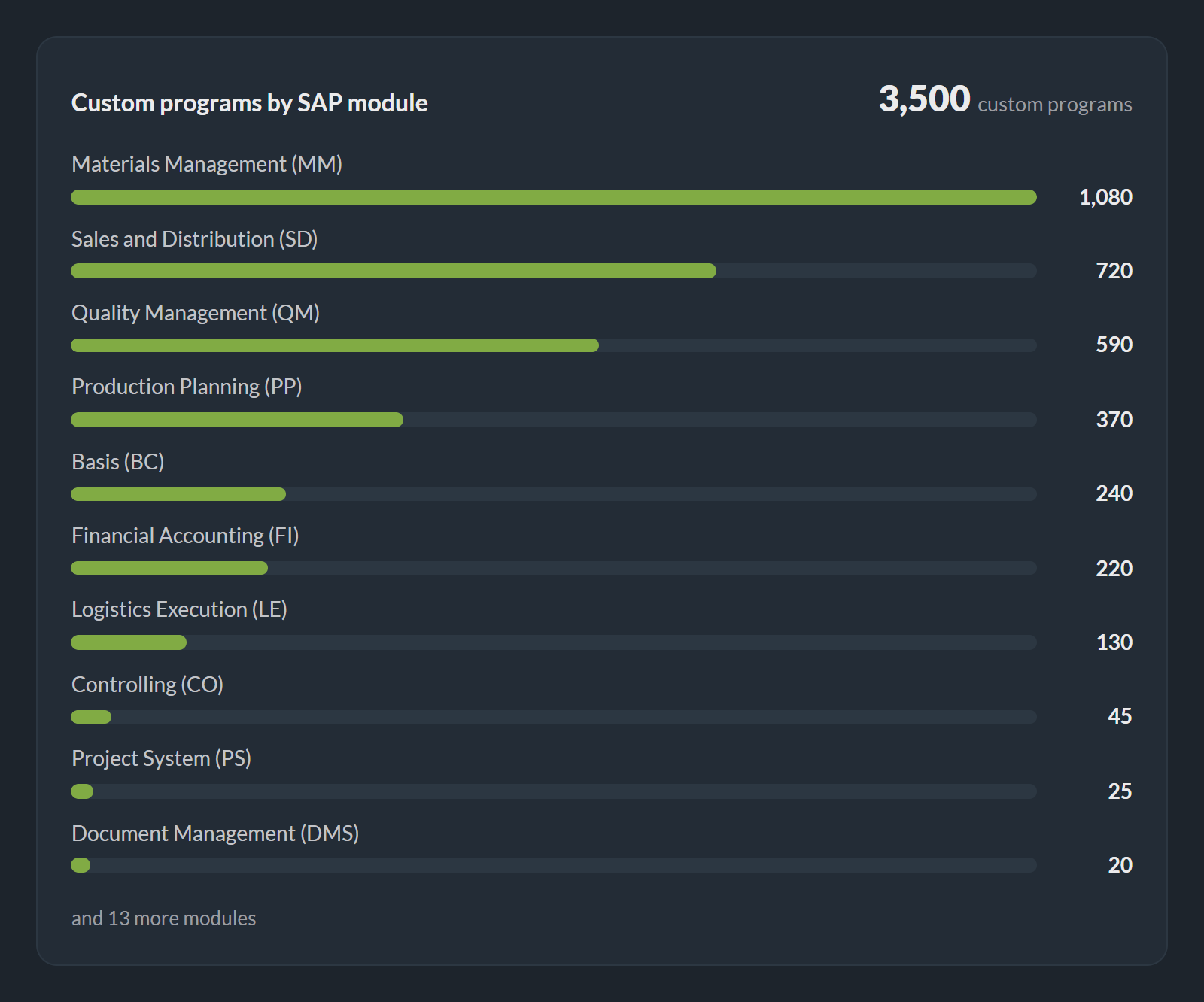Viewport: 1204px width, 1002px height.
Task: Click the 1,080 value for Materials Management
Action: [x=1105, y=197]
